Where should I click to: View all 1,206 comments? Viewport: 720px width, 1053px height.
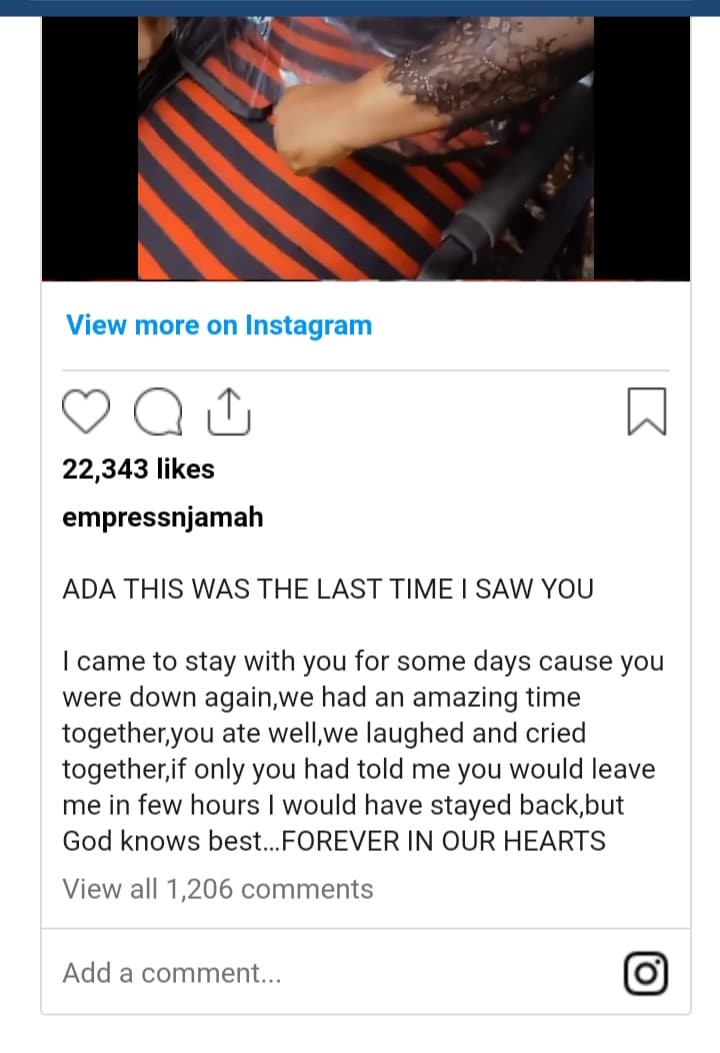(x=218, y=889)
